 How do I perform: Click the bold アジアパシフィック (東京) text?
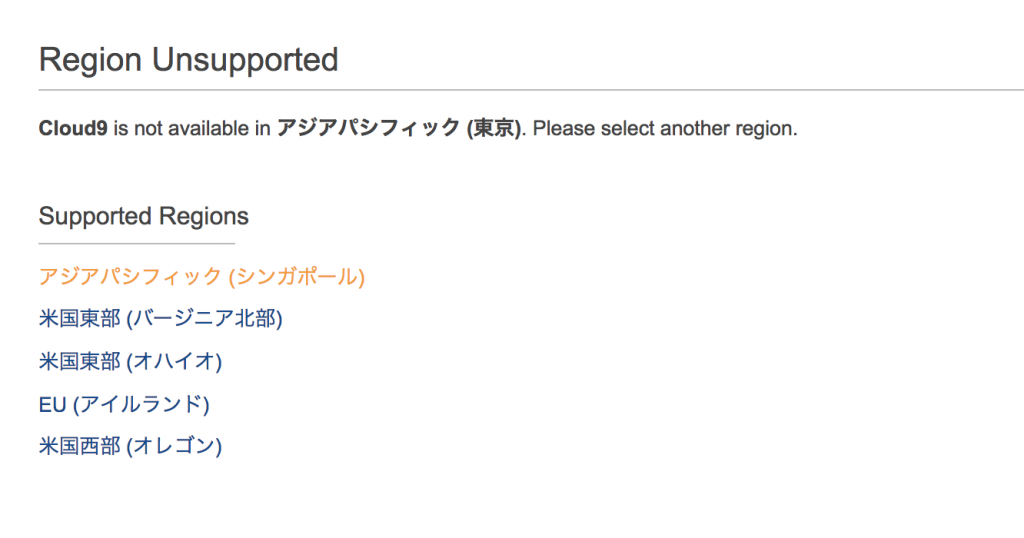pyautogui.click(x=399, y=128)
